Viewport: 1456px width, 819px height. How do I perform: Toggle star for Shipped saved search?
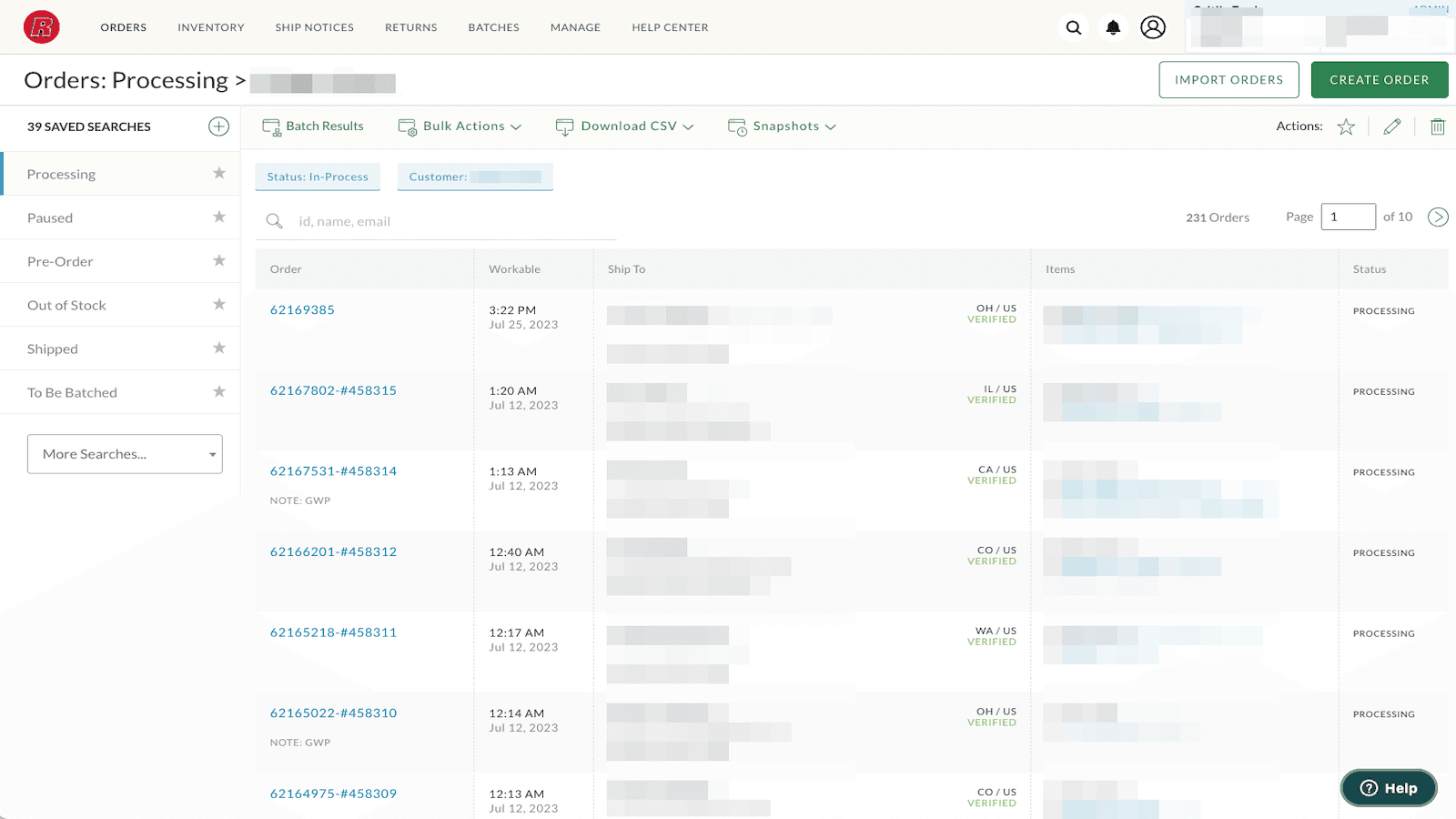pyautogui.click(x=218, y=348)
